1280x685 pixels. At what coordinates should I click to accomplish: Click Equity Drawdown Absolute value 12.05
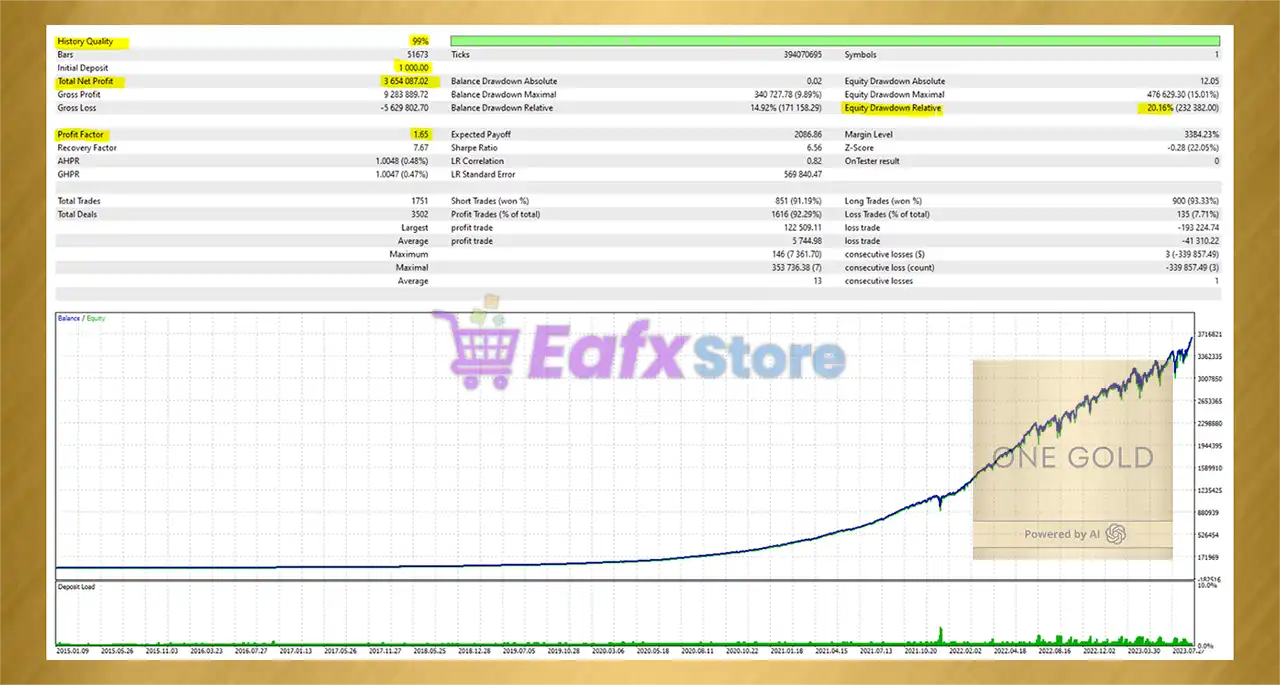[1209, 81]
